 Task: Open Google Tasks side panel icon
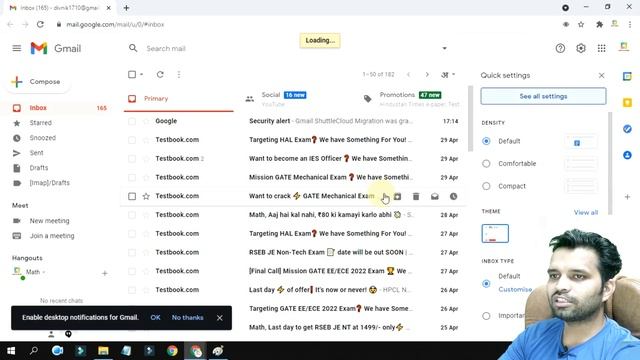click(x=627, y=129)
